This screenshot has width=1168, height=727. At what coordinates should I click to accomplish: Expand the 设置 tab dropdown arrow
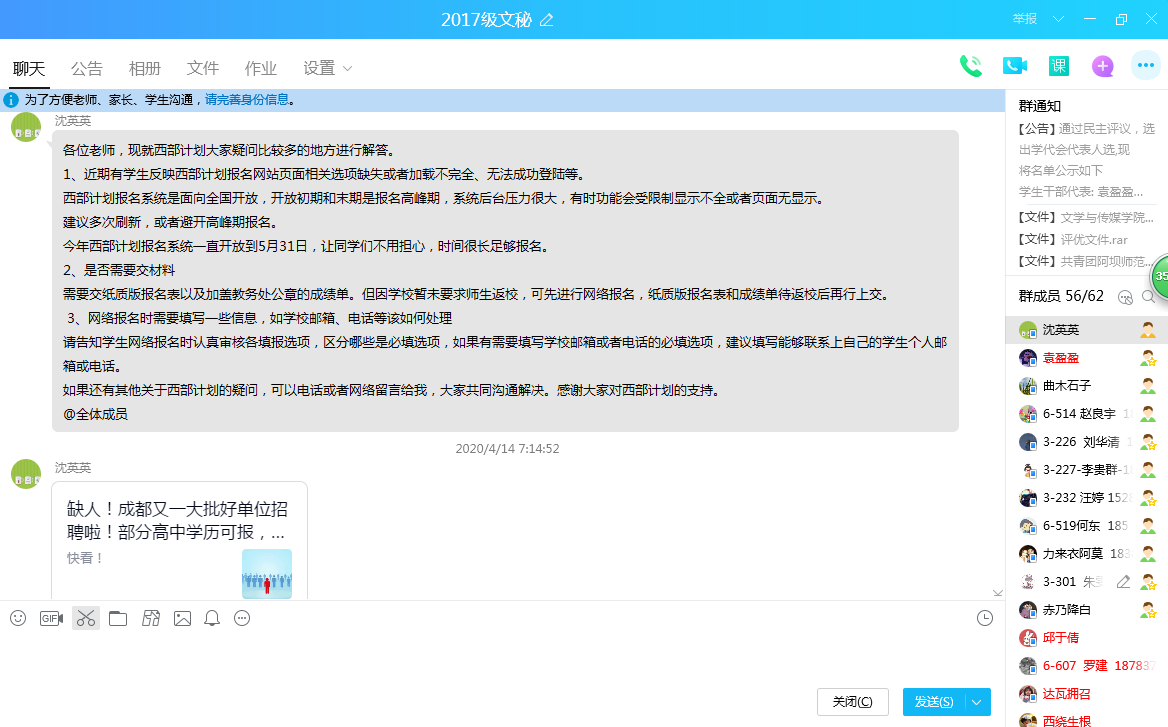(x=348, y=68)
